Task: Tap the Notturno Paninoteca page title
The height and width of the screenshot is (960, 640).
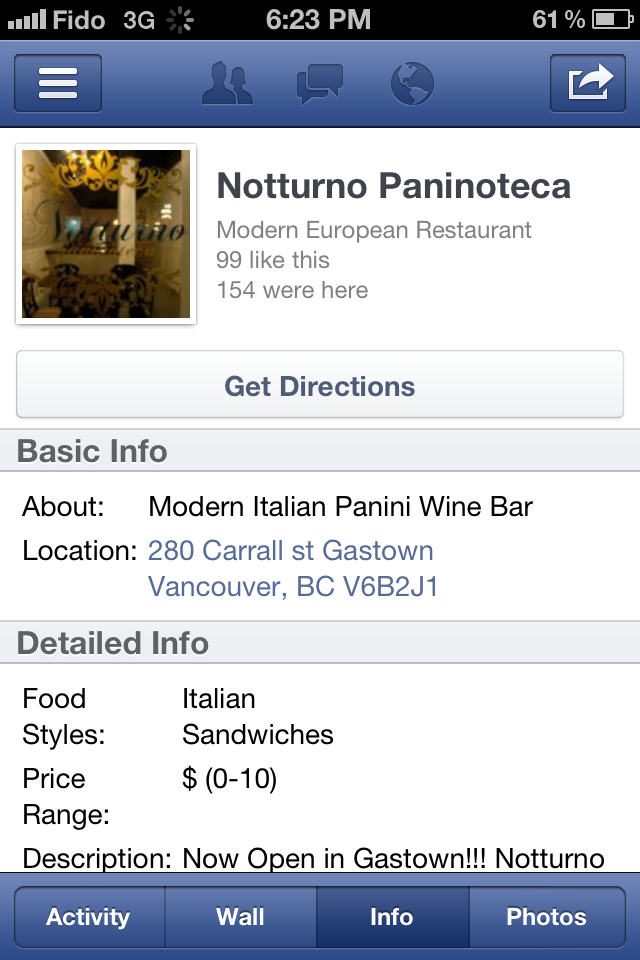Action: 394,186
